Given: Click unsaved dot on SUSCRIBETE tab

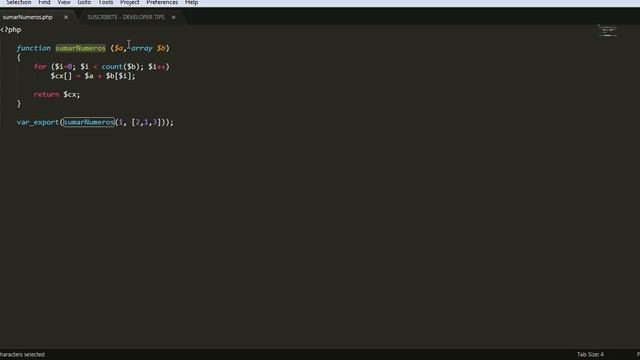Looking at the screenshot, I should pos(173,17).
